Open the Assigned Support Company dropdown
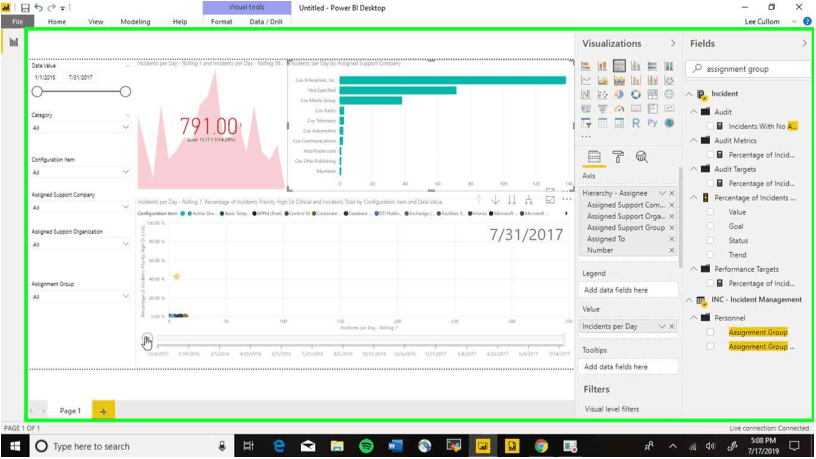Viewport: 816px width, 459px height. click(125, 207)
